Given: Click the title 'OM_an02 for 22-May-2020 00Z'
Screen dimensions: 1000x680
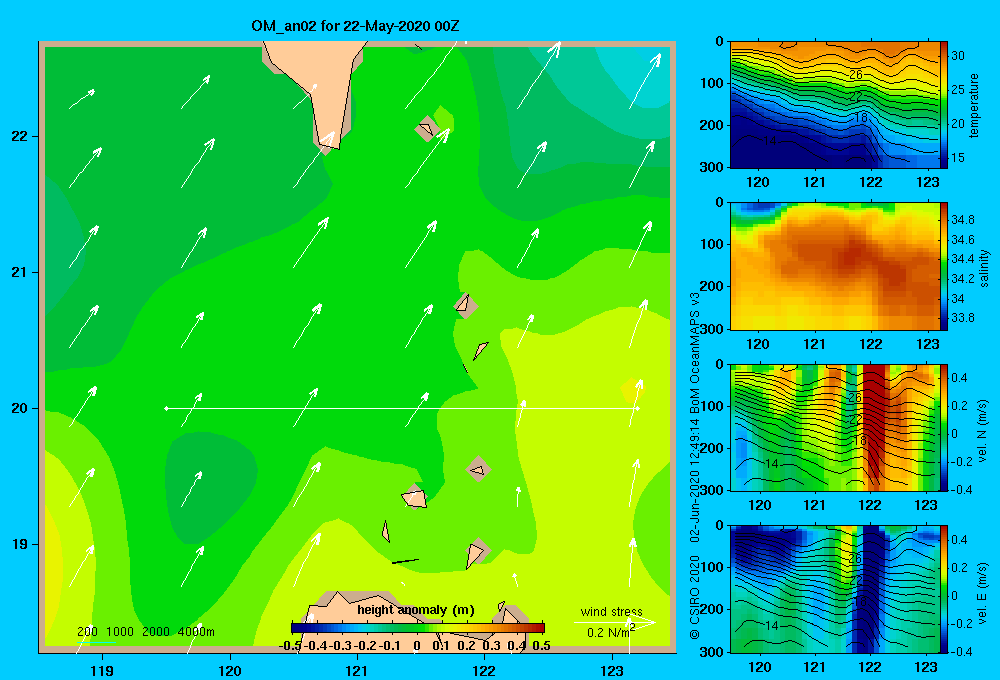Looking at the screenshot, I should pyautogui.click(x=355, y=26).
